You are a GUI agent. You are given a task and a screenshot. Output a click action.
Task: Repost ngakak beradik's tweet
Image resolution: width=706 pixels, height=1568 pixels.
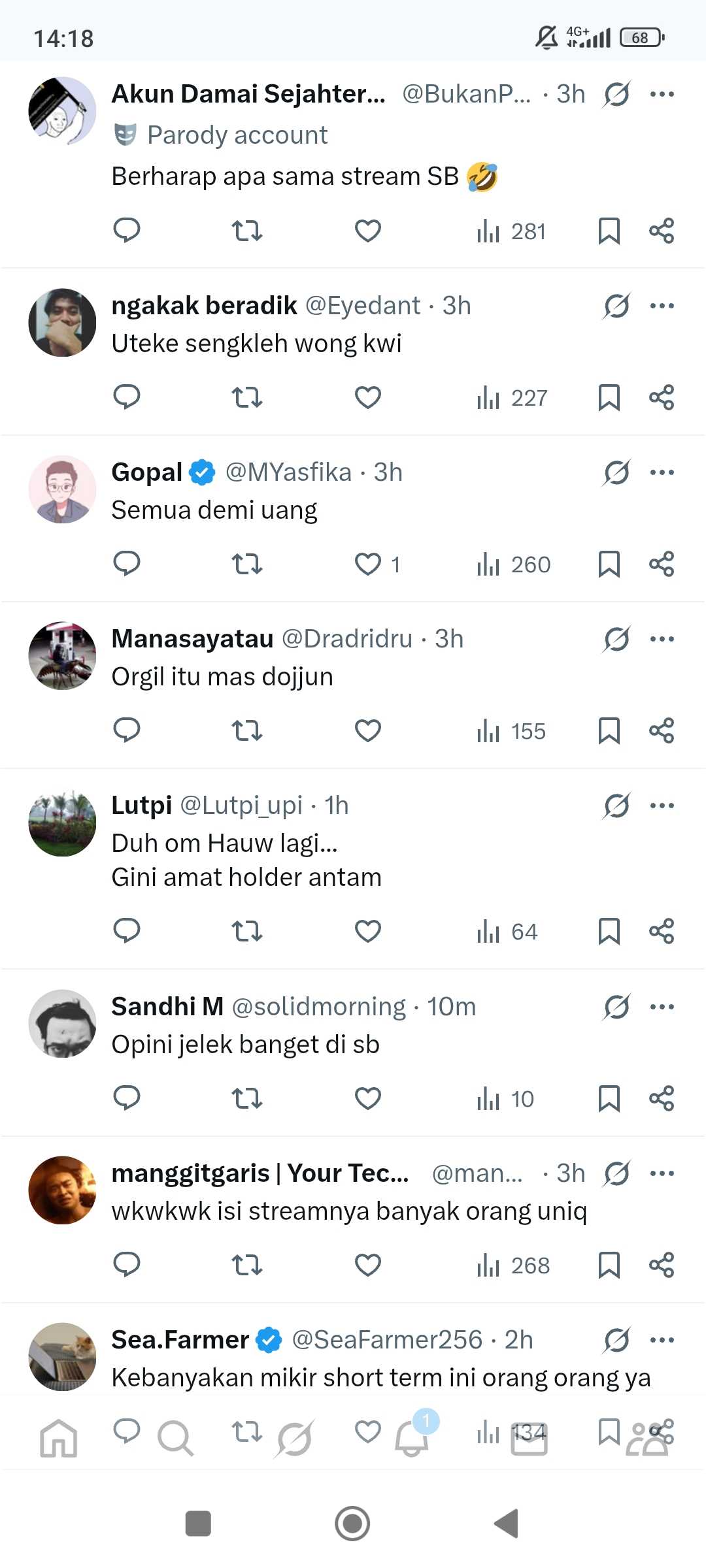tap(247, 397)
